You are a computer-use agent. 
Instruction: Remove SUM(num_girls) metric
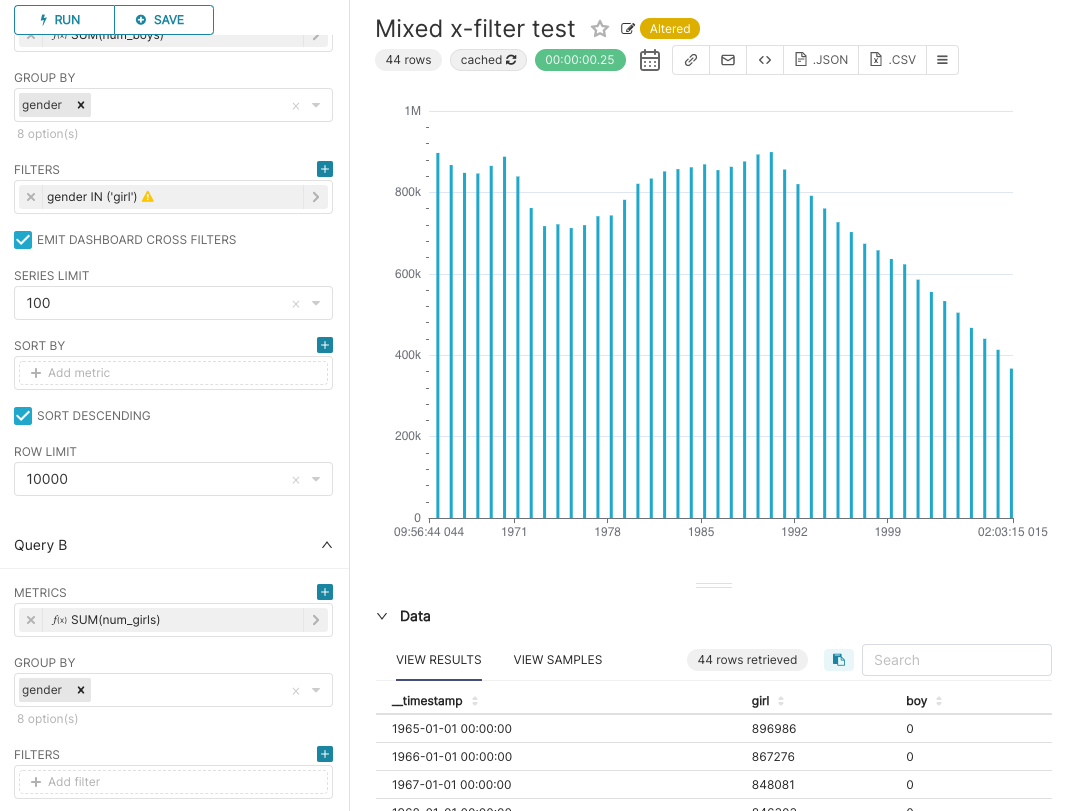coord(31,620)
